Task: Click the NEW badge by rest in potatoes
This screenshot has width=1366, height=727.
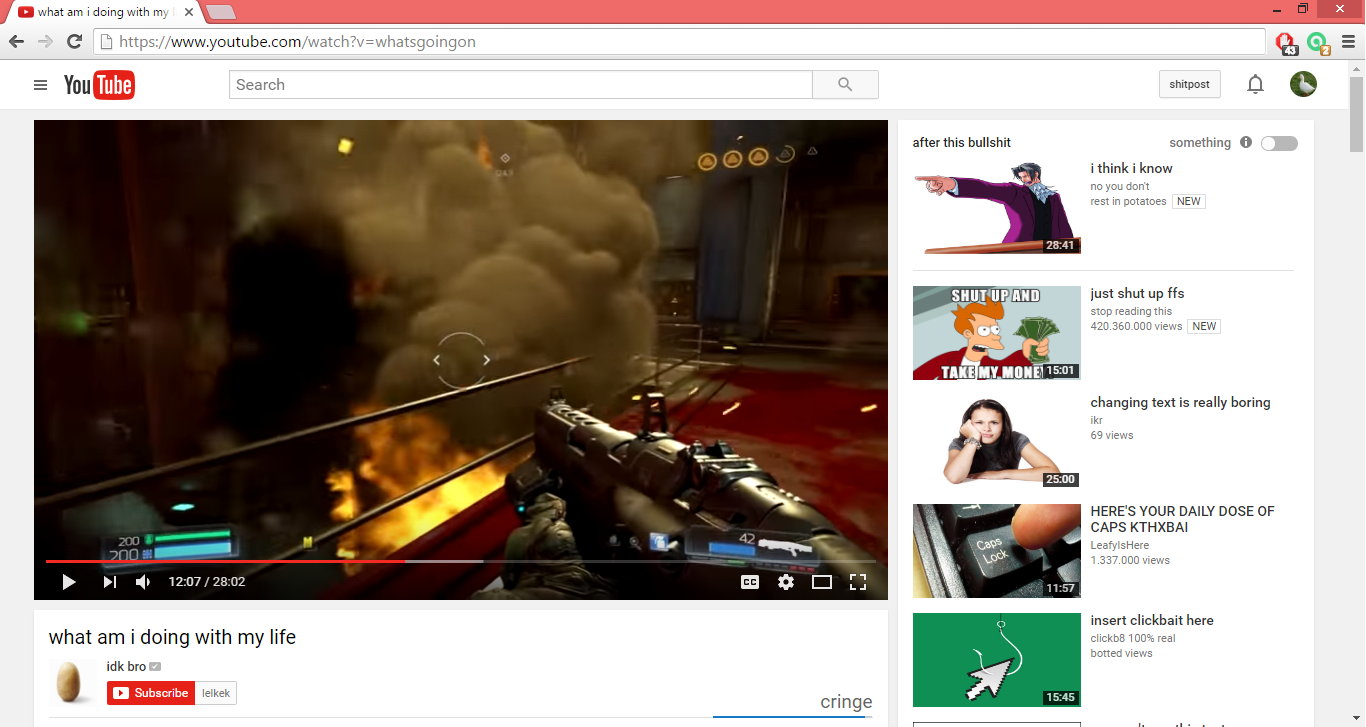Action: [x=1189, y=201]
